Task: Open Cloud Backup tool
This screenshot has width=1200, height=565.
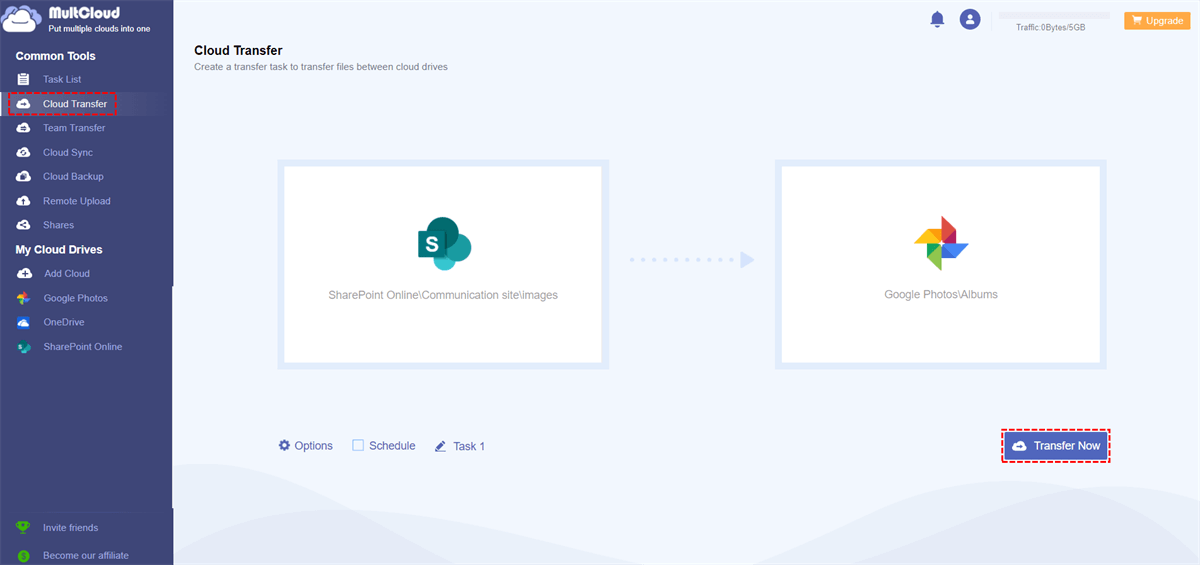Action: coord(73,177)
